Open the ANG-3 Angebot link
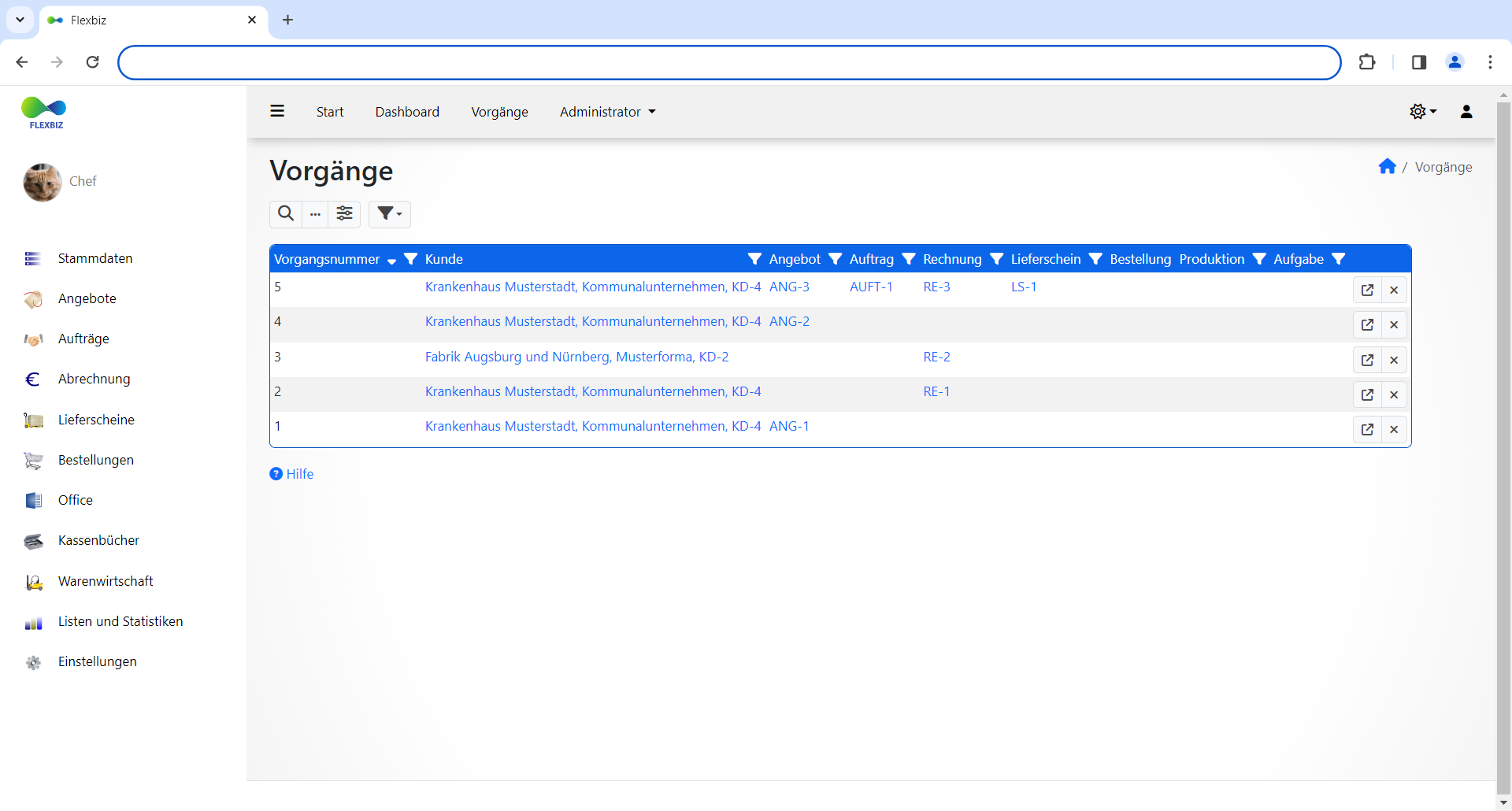The image size is (1512, 811). 789,287
